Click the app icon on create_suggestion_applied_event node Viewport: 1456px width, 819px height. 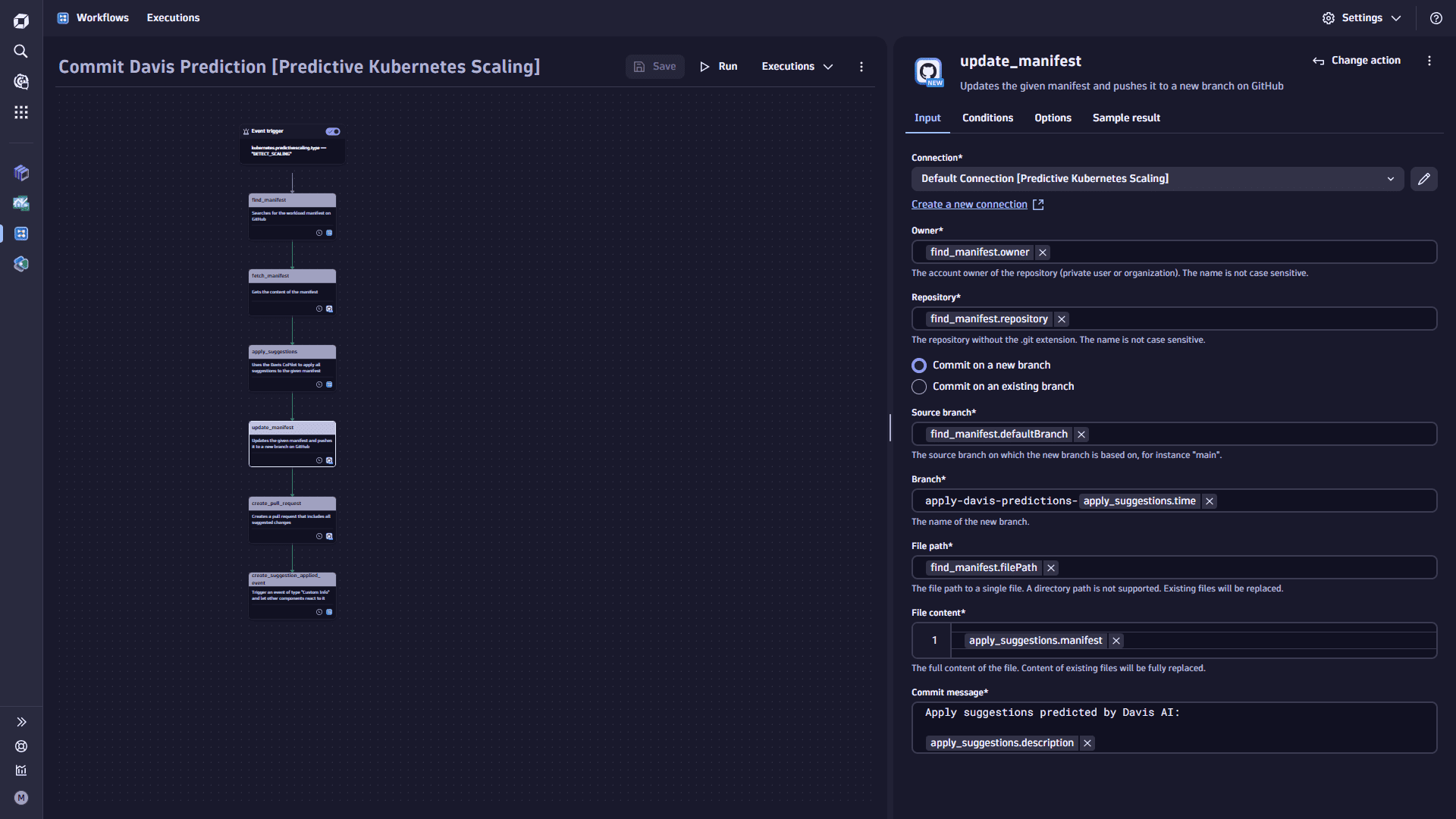tap(329, 612)
